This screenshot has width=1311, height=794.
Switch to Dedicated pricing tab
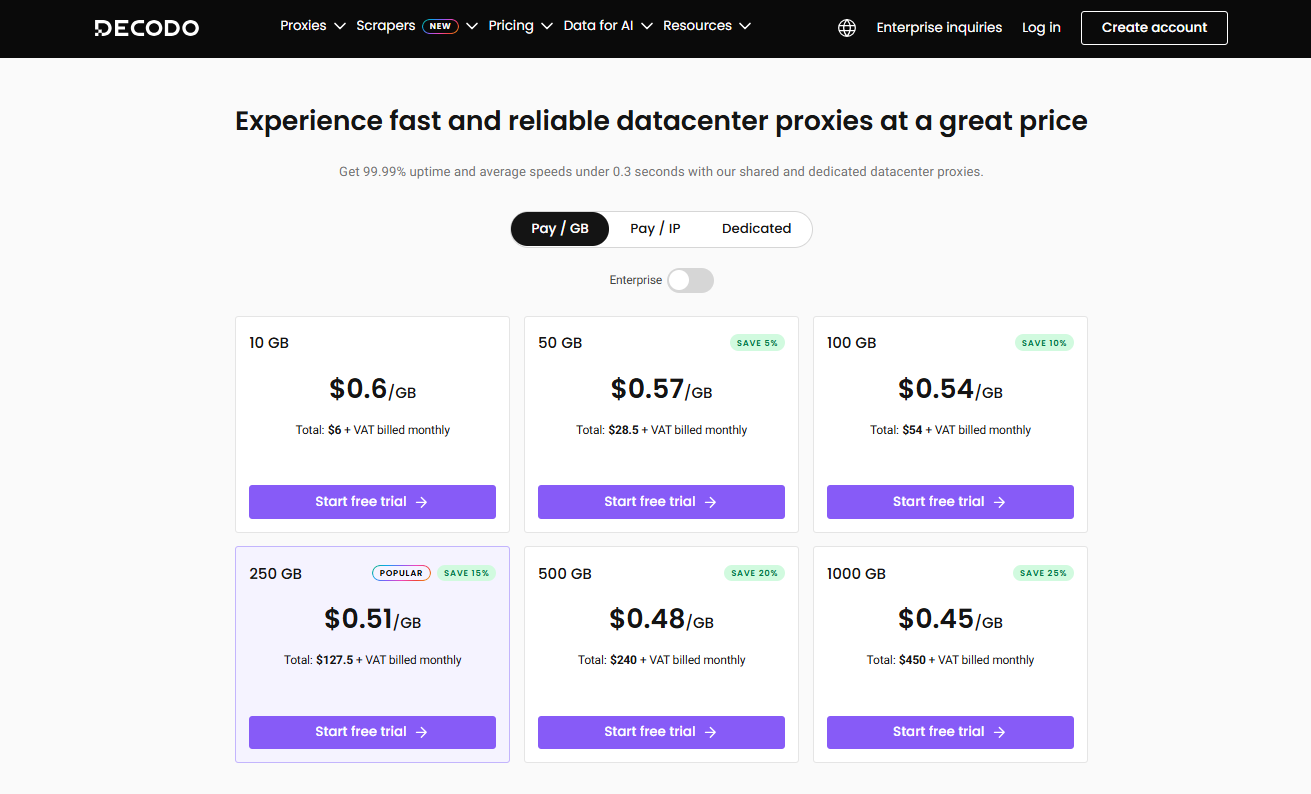[x=756, y=229]
